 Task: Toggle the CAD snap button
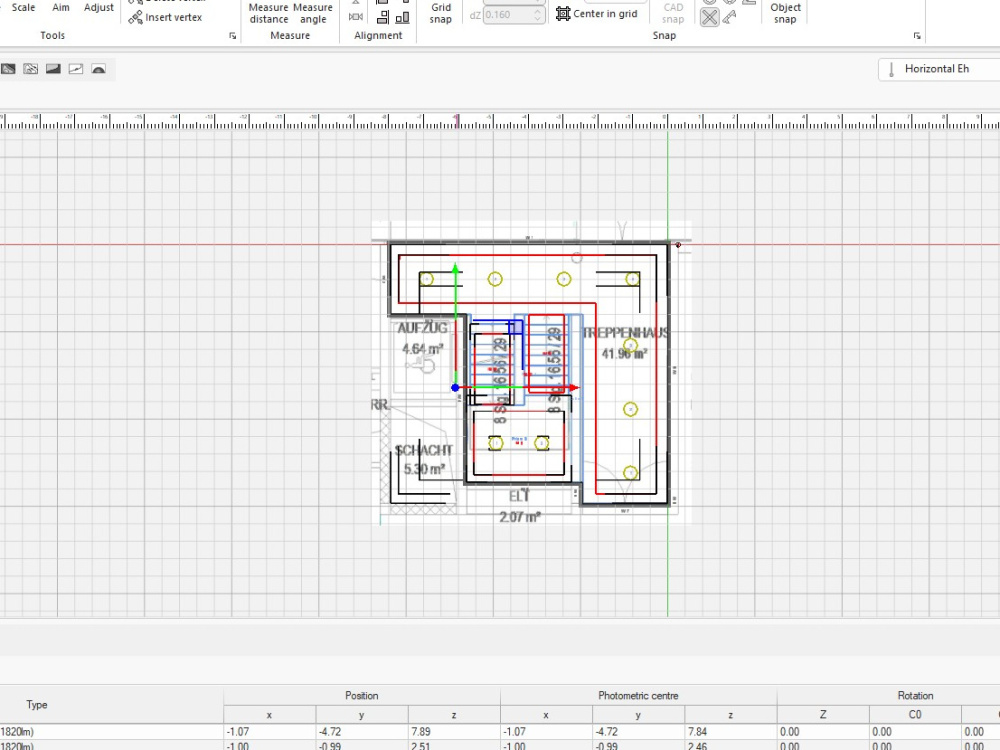click(673, 13)
